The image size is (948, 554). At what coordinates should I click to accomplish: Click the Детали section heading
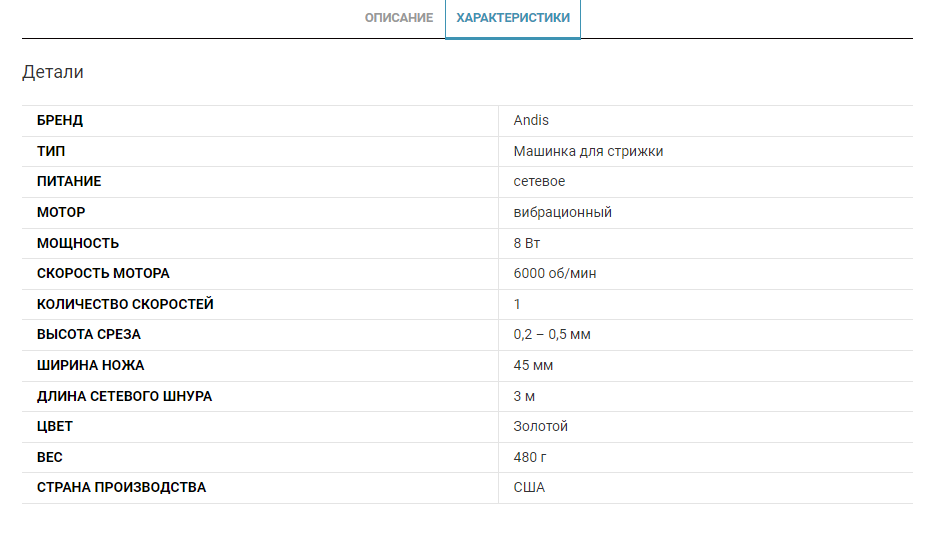pyautogui.click(x=53, y=72)
